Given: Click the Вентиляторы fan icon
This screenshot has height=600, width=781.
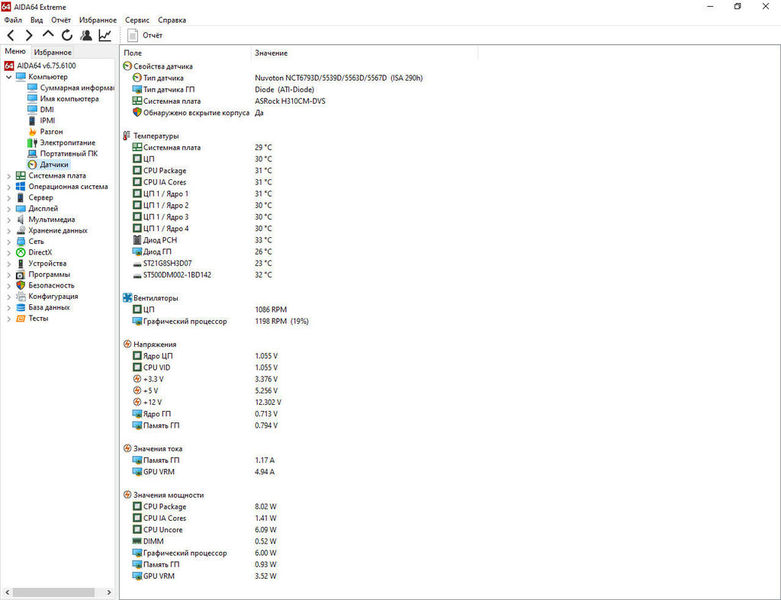Looking at the screenshot, I should [128, 298].
